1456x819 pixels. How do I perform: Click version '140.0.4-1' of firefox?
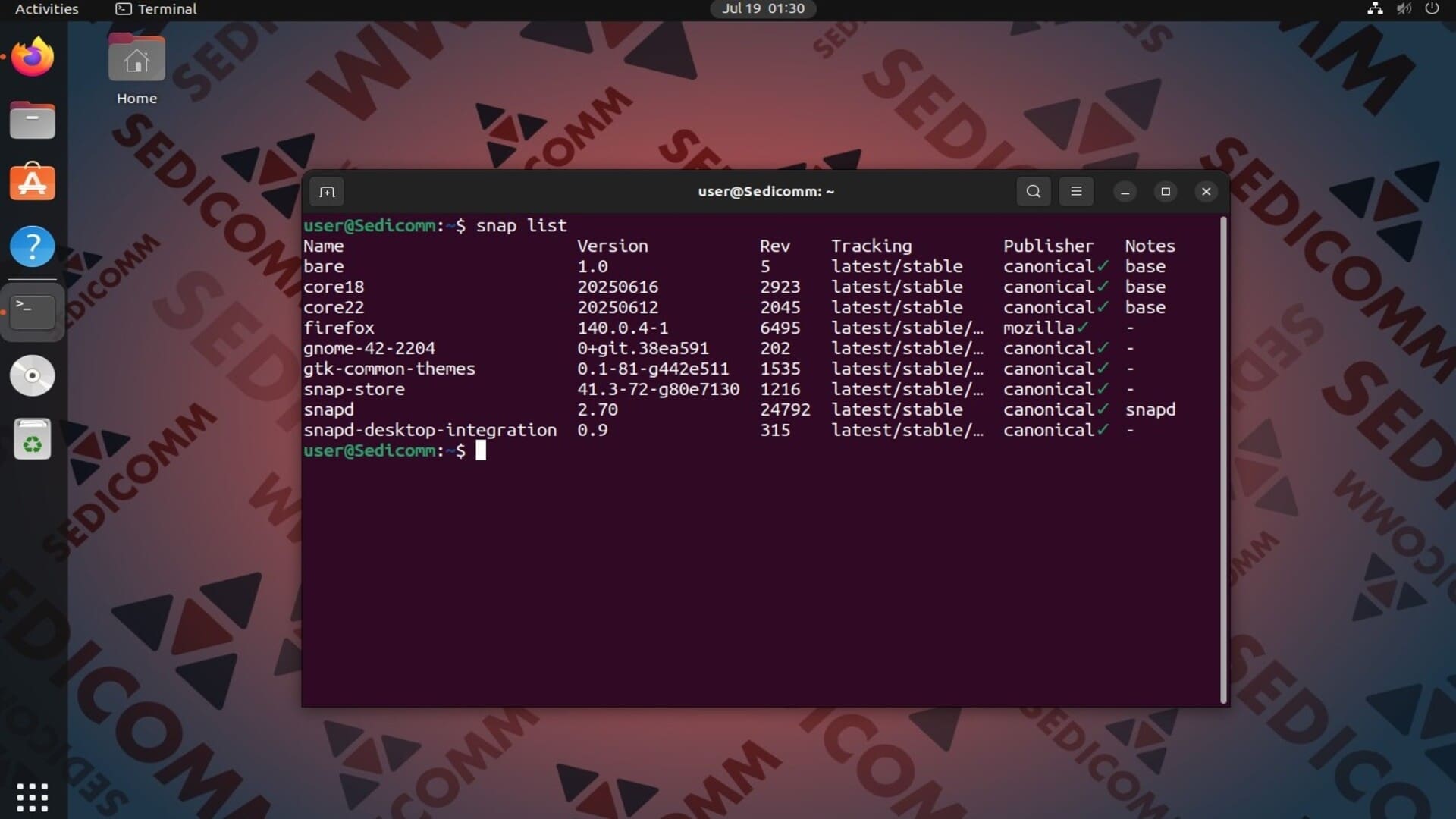623,328
